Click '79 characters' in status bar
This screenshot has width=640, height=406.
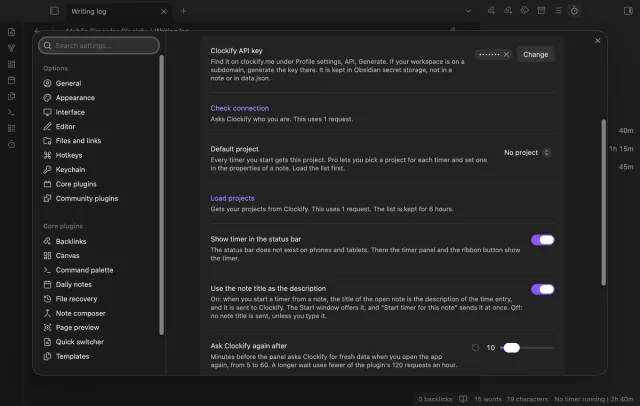tap(527, 399)
